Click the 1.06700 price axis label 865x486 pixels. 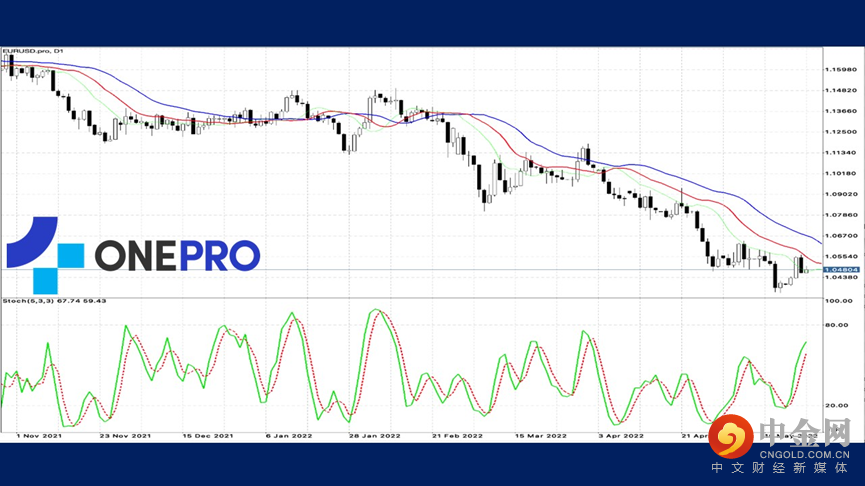click(x=841, y=236)
